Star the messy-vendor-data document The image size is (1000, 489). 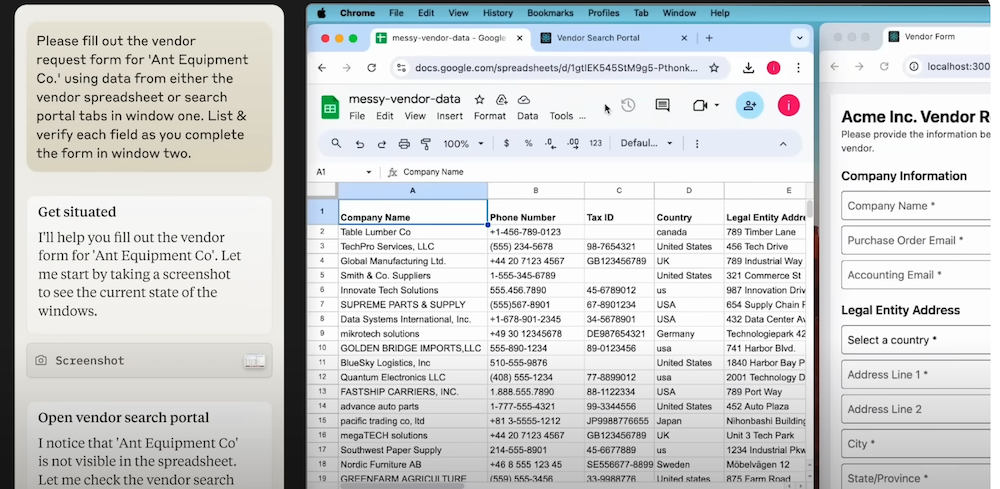[x=480, y=99]
